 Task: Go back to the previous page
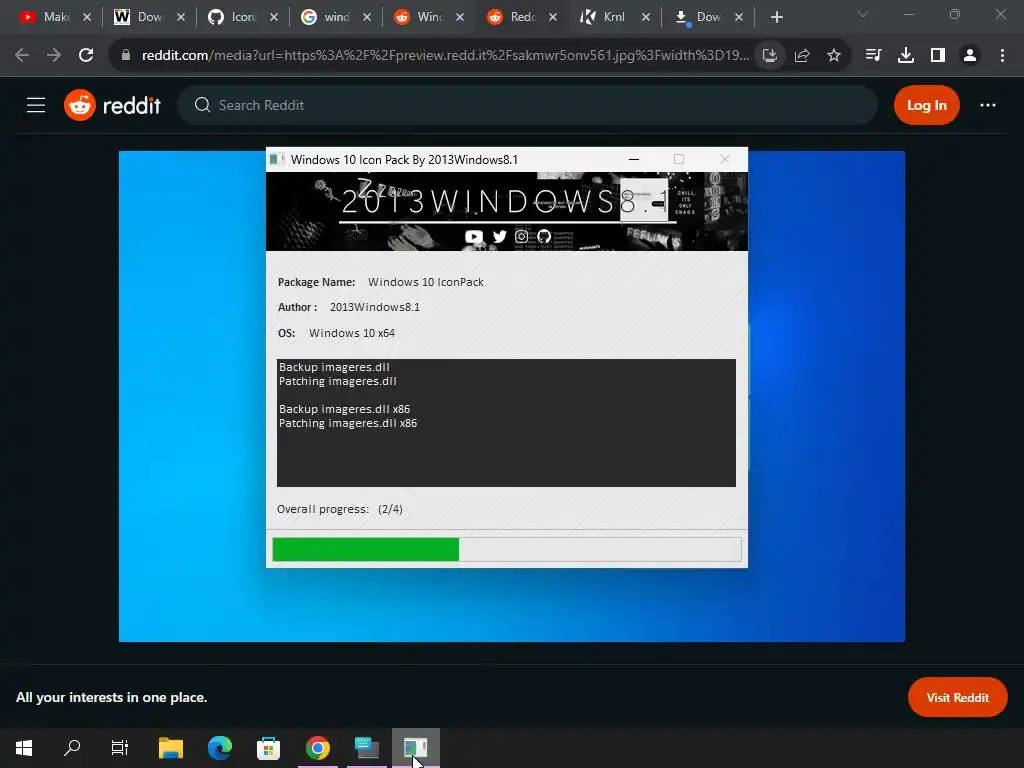click(x=22, y=56)
